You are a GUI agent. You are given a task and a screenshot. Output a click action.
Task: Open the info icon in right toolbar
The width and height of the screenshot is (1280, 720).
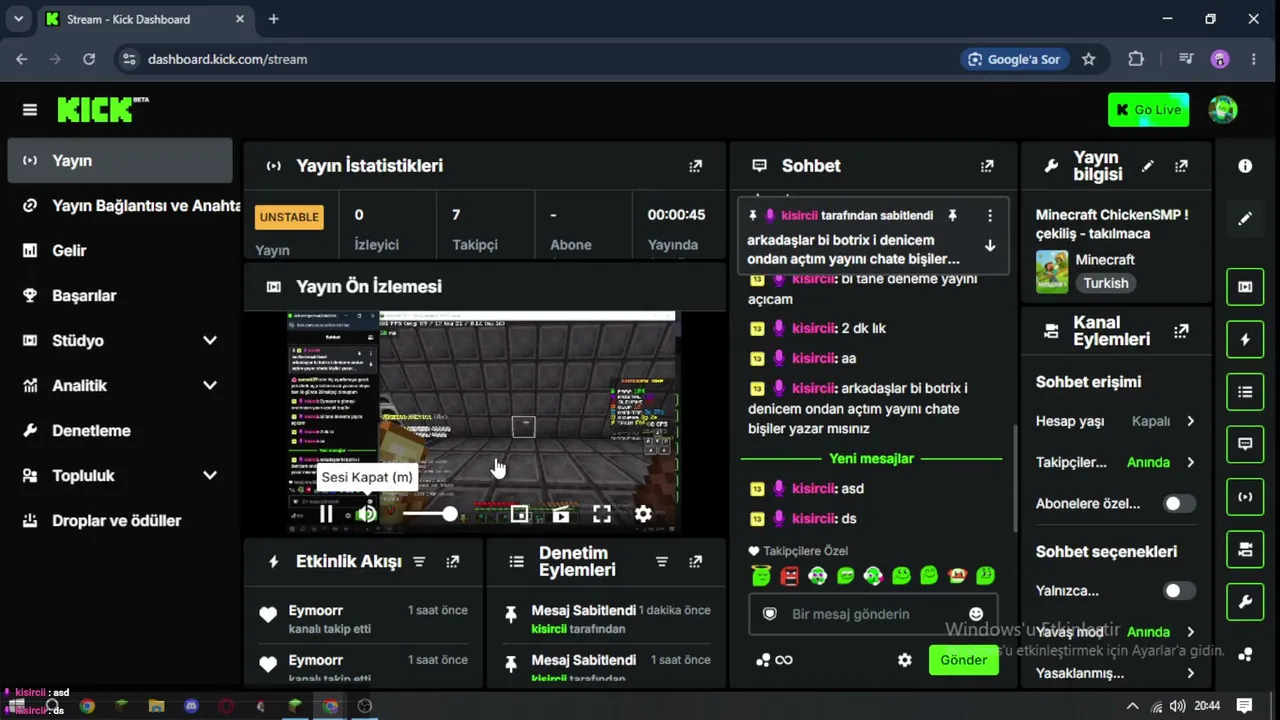click(x=1245, y=166)
